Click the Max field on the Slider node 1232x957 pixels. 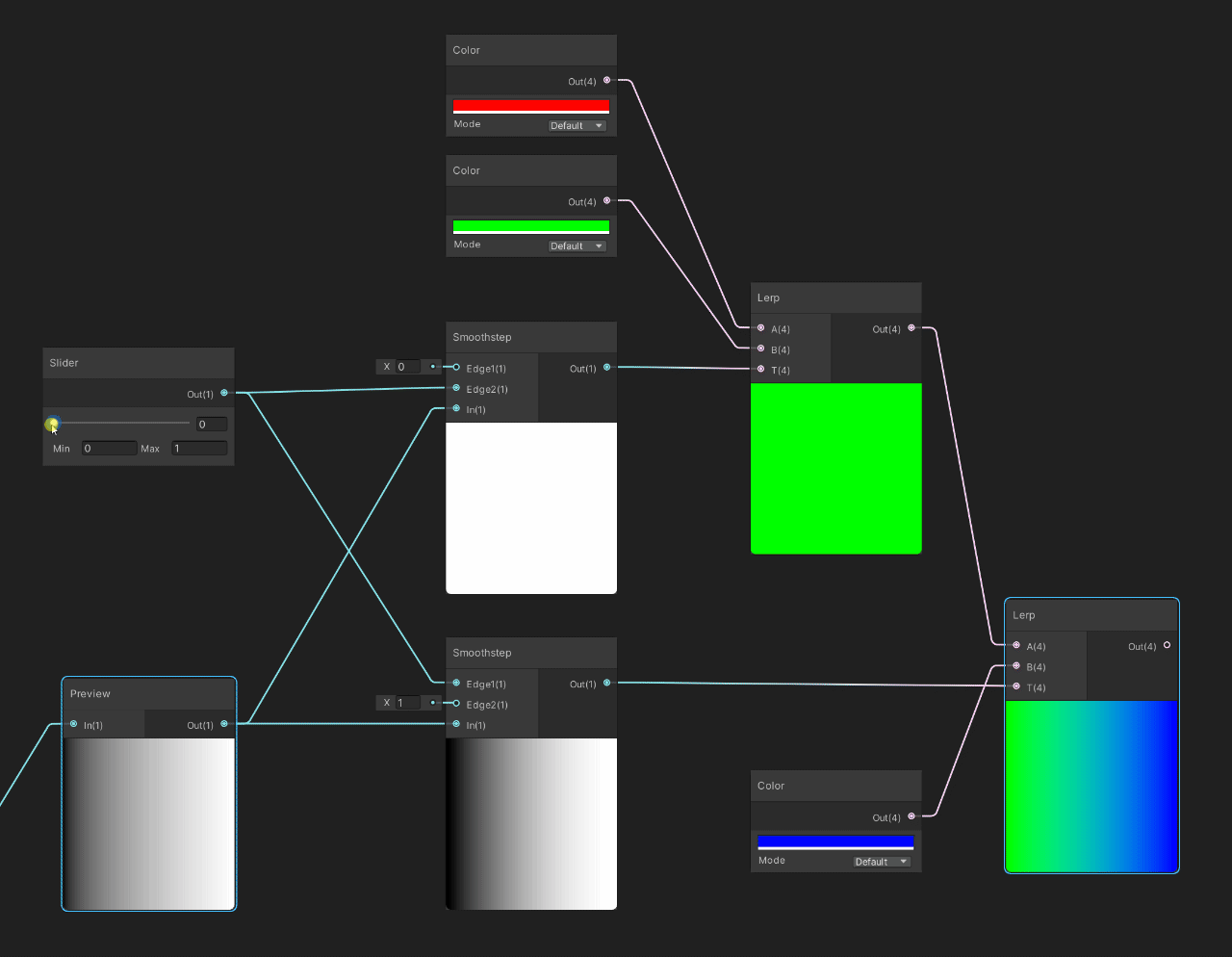199,448
